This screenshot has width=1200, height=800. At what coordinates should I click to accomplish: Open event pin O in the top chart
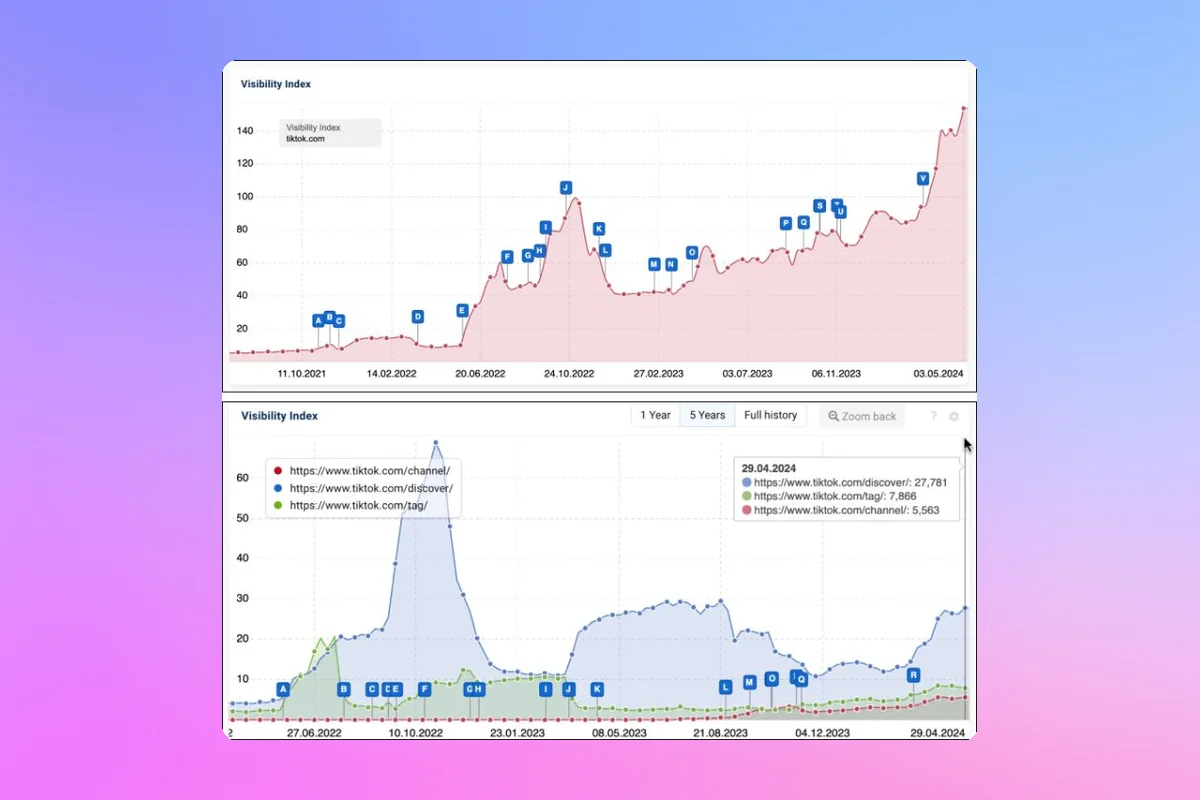692,253
